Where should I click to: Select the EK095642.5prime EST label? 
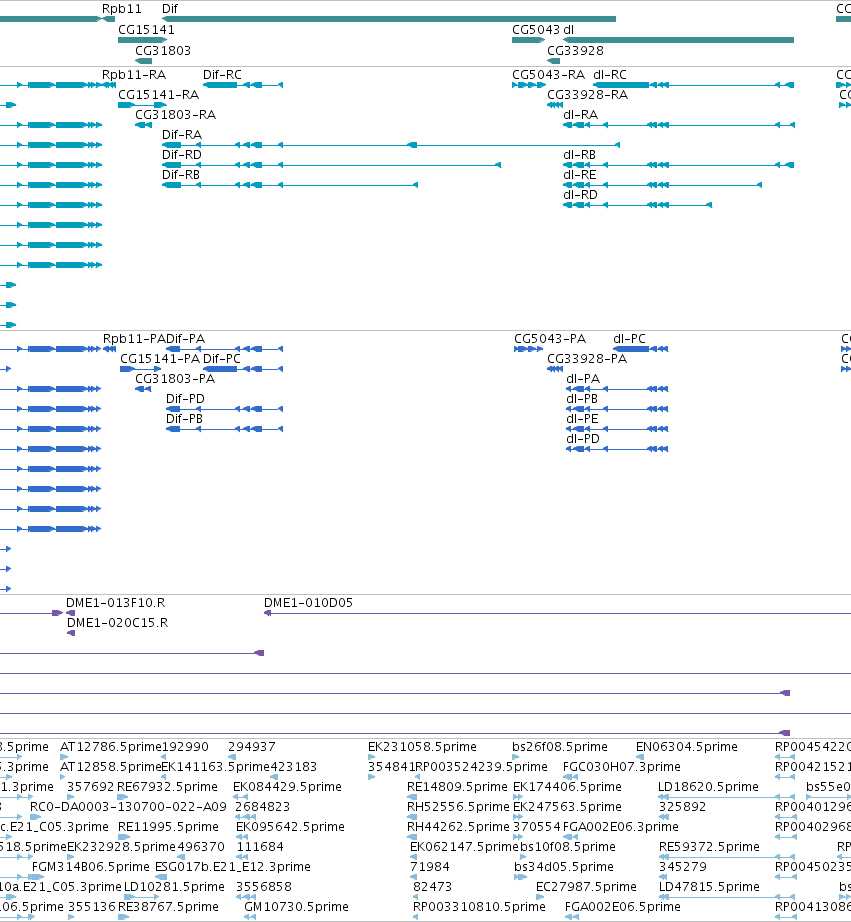pos(291,827)
